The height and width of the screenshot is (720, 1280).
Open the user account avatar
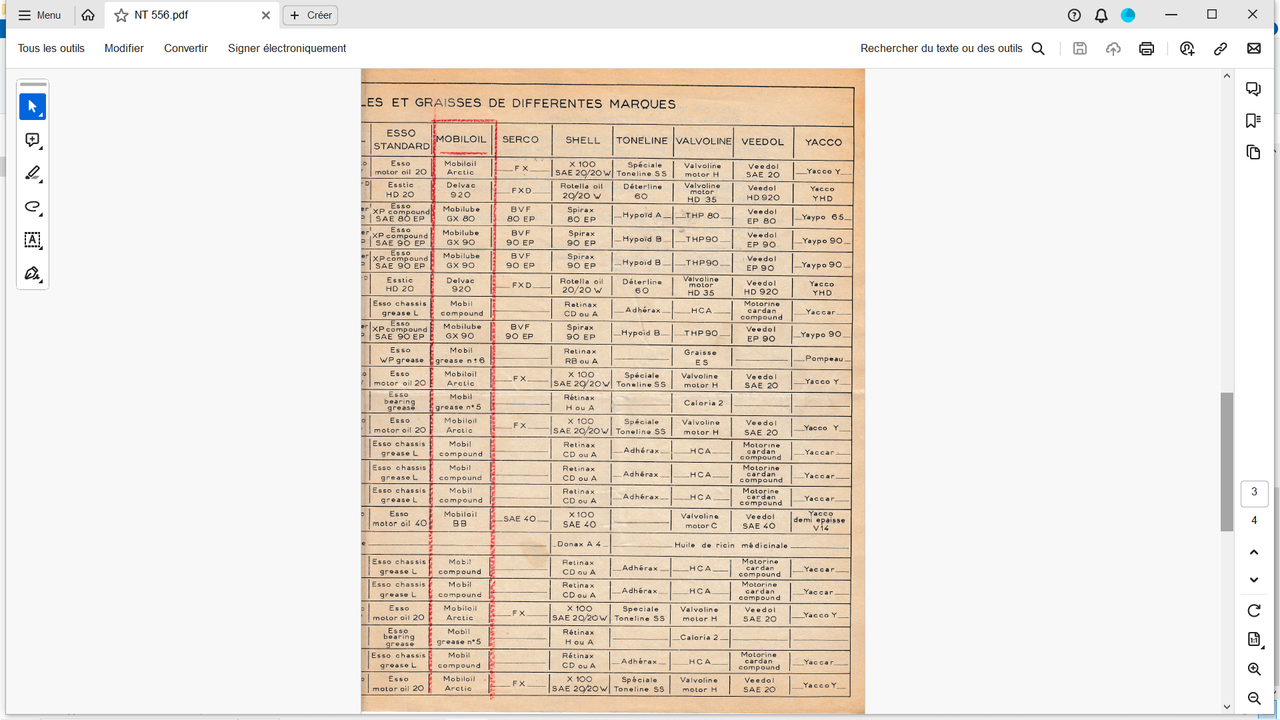pyautogui.click(x=1128, y=15)
